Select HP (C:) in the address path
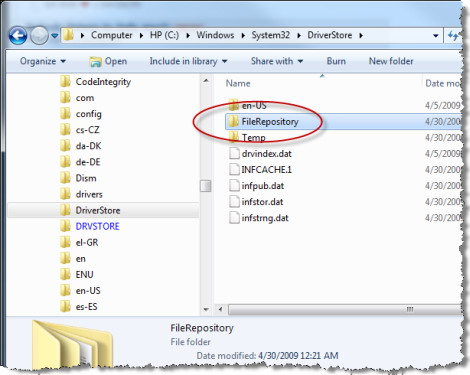Screen dimensions: 470x375 coord(164,35)
